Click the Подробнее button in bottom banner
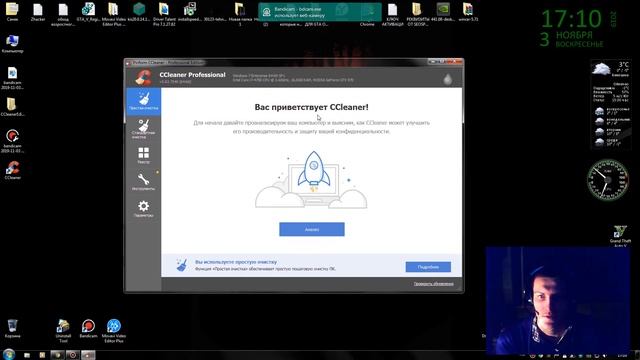Screen dimensions: 640x360 pyautogui.click(x=428, y=267)
